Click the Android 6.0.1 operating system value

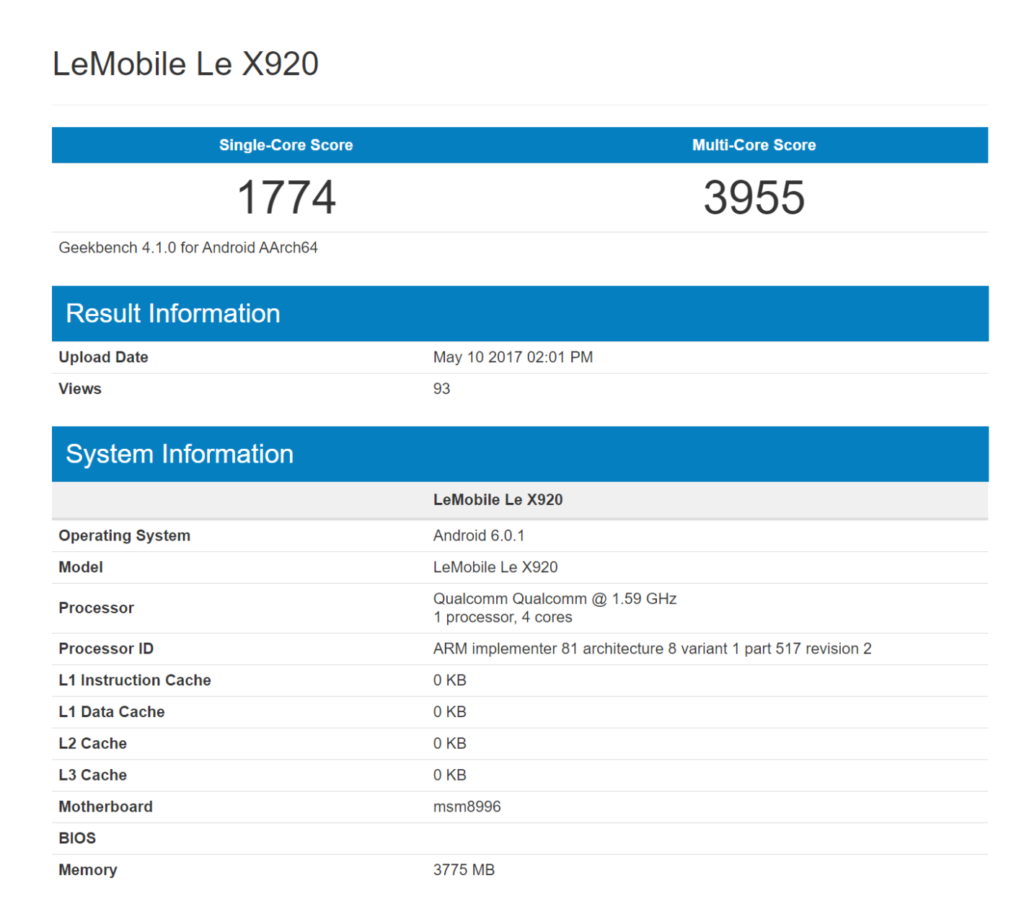click(479, 536)
